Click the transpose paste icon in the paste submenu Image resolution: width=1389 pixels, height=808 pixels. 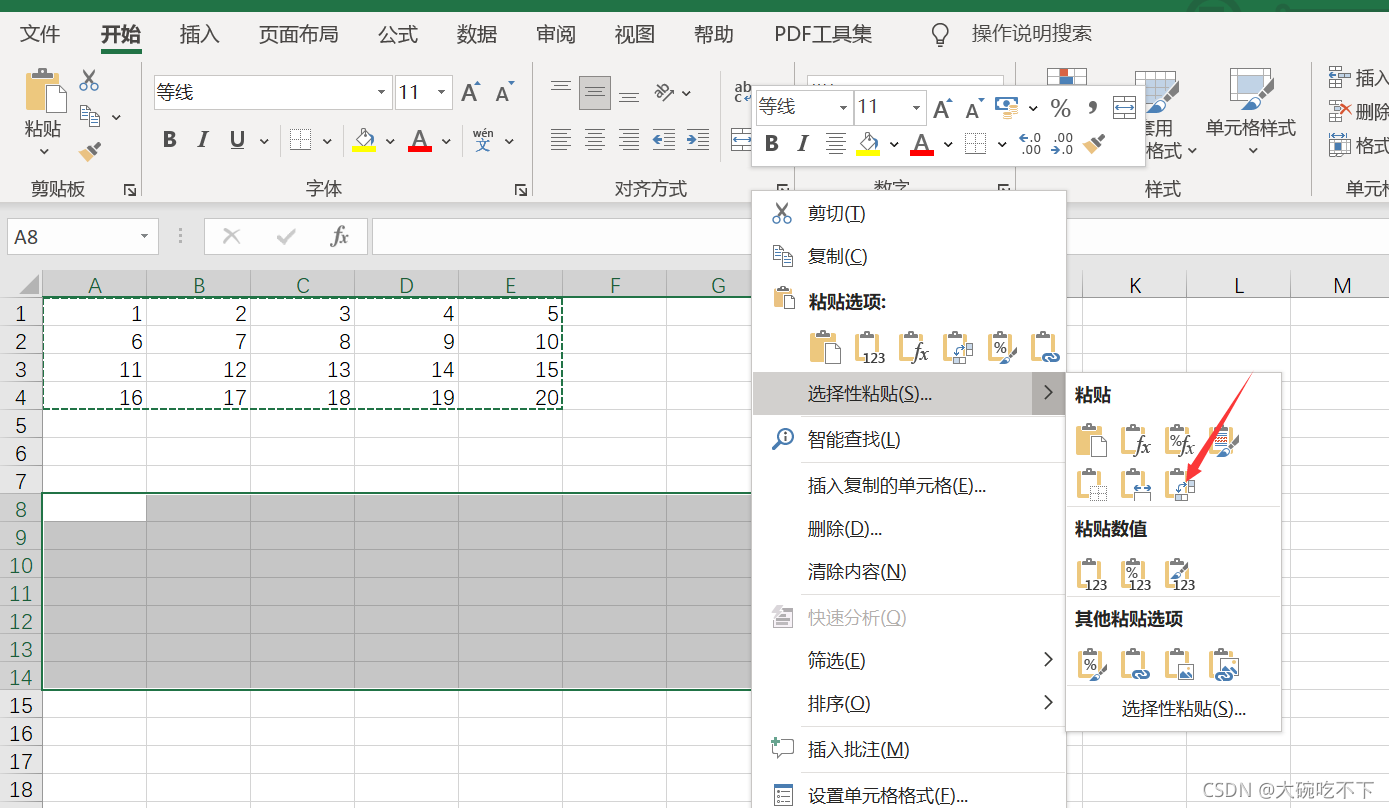pos(1181,485)
